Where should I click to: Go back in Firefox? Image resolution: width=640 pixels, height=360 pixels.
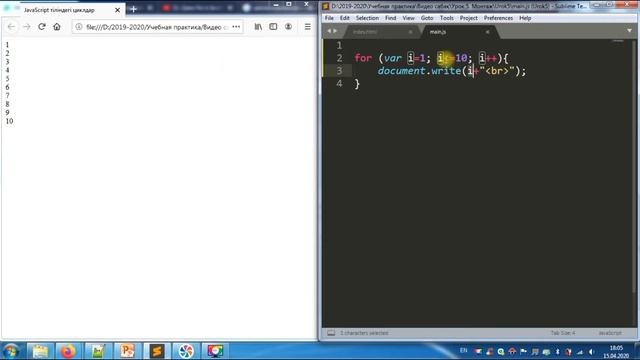click(x=11, y=27)
